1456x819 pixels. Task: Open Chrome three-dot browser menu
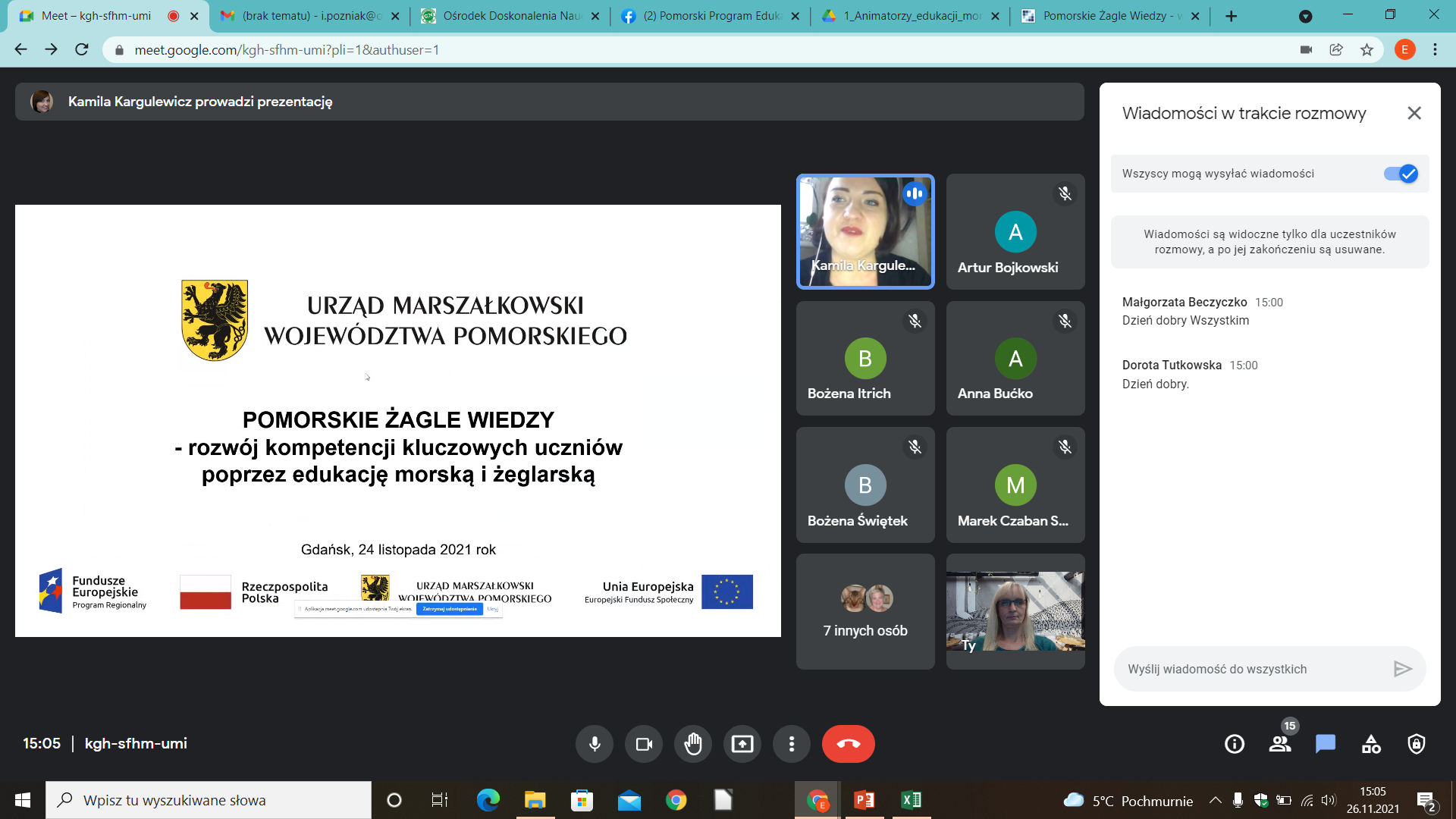point(1435,50)
